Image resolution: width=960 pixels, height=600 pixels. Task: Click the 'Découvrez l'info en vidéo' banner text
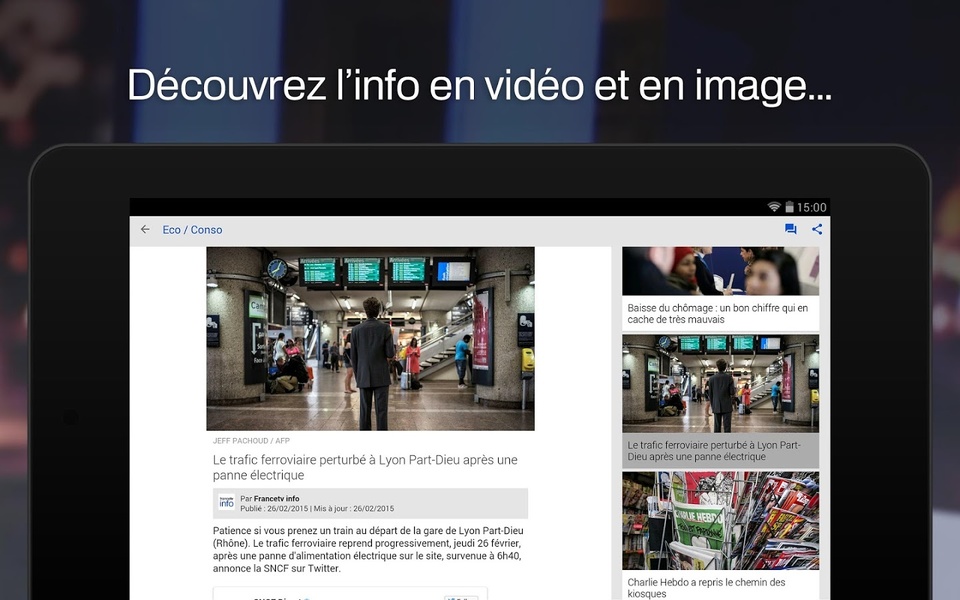tap(479, 85)
